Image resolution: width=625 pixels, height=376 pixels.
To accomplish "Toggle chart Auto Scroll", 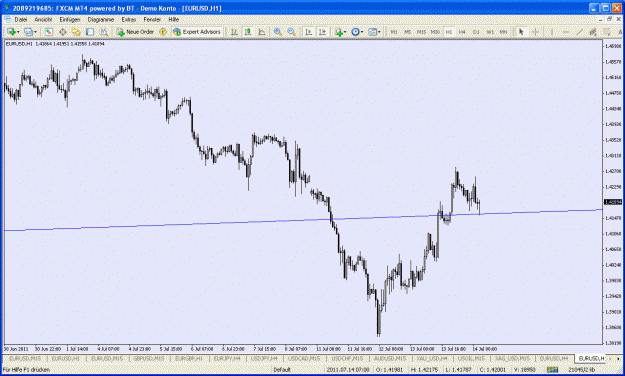I will pyautogui.click(x=308, y=32).
